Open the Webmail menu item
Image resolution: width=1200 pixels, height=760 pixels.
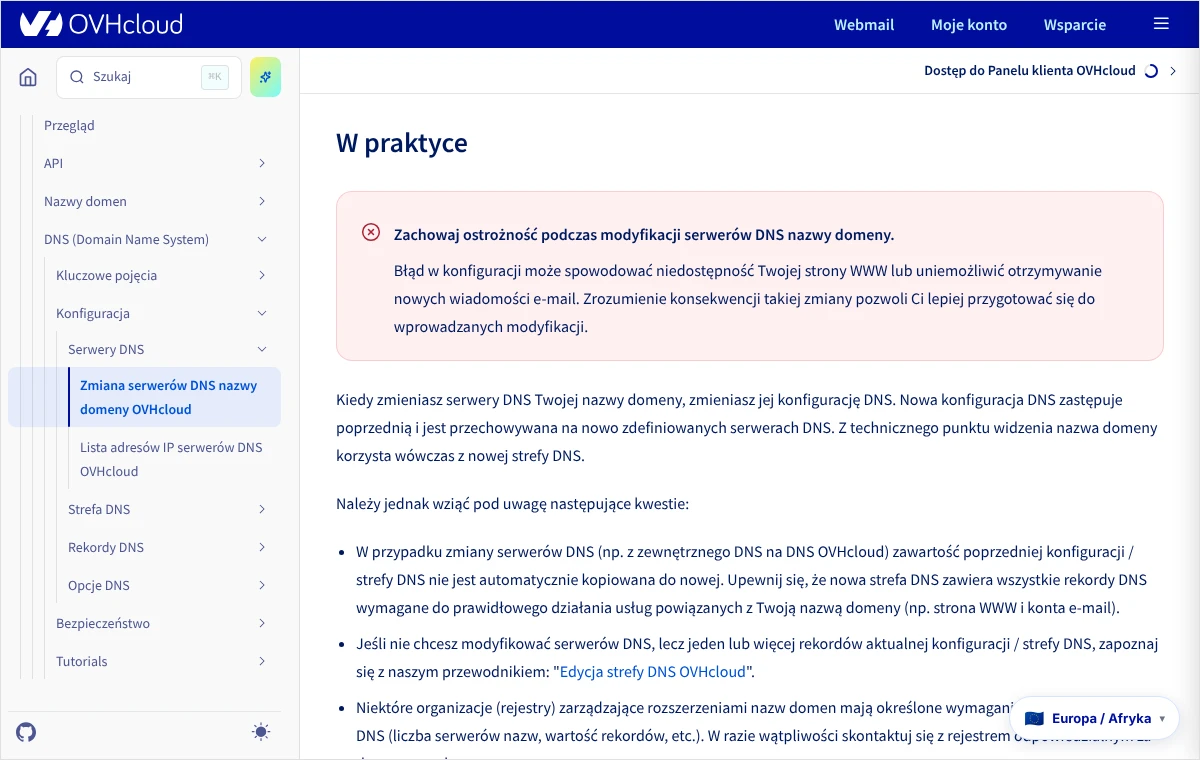tap(864, 24)
